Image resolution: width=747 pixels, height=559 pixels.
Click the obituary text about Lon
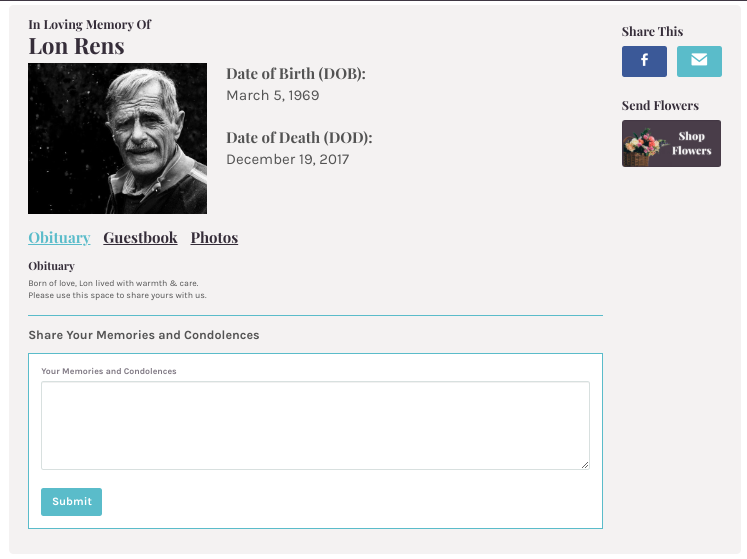117,289
